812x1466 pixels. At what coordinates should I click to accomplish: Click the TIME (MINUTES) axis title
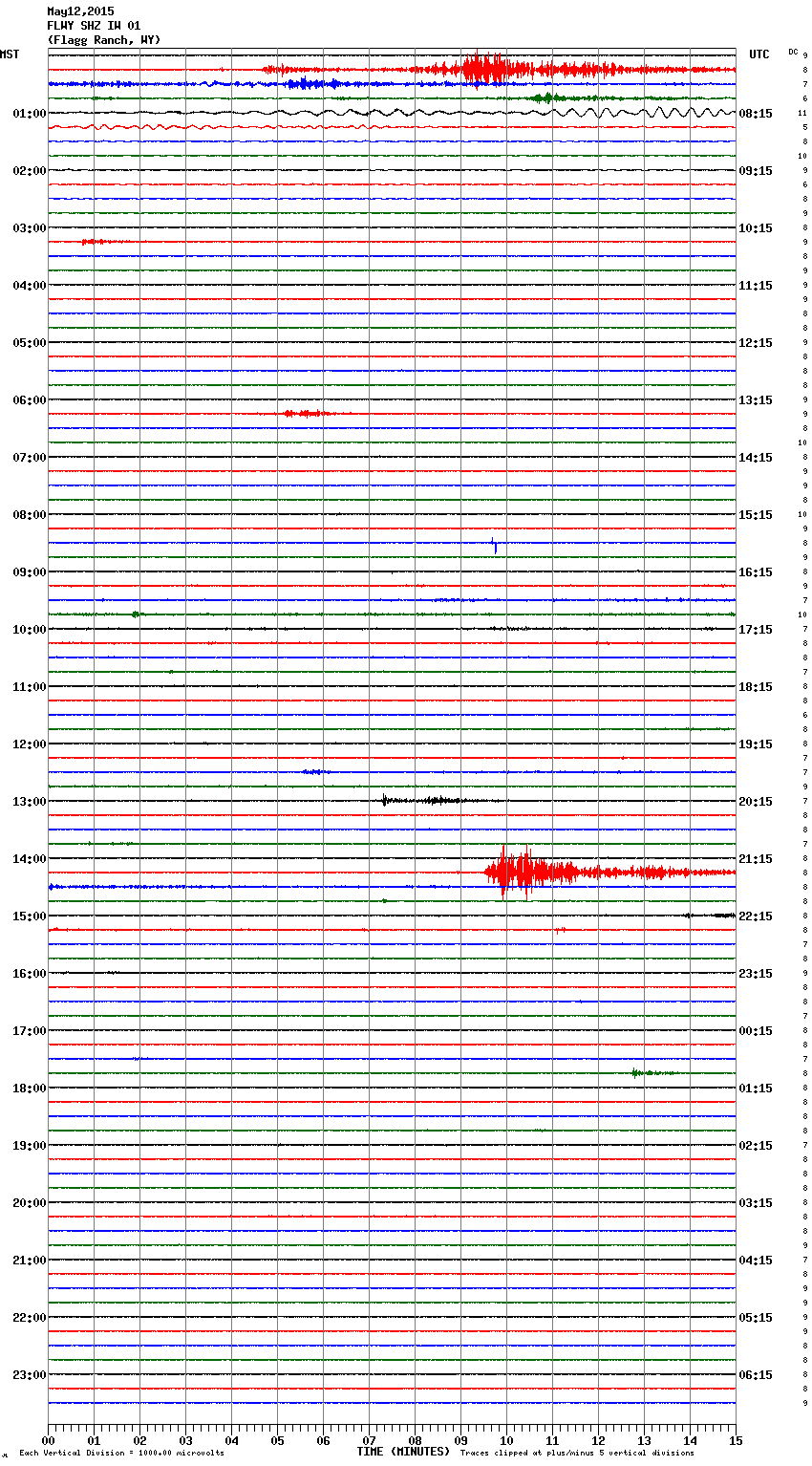tap(403, 1452)
